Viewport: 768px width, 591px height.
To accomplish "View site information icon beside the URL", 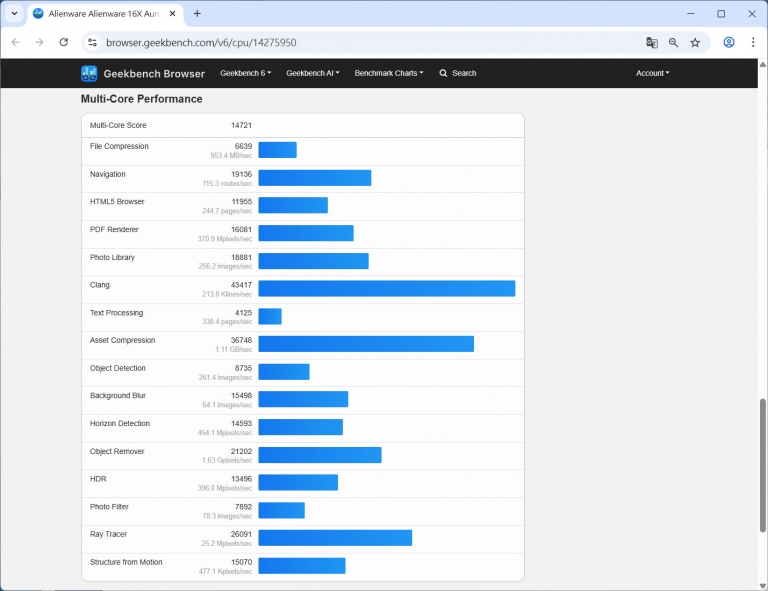I will pos(92,43).
